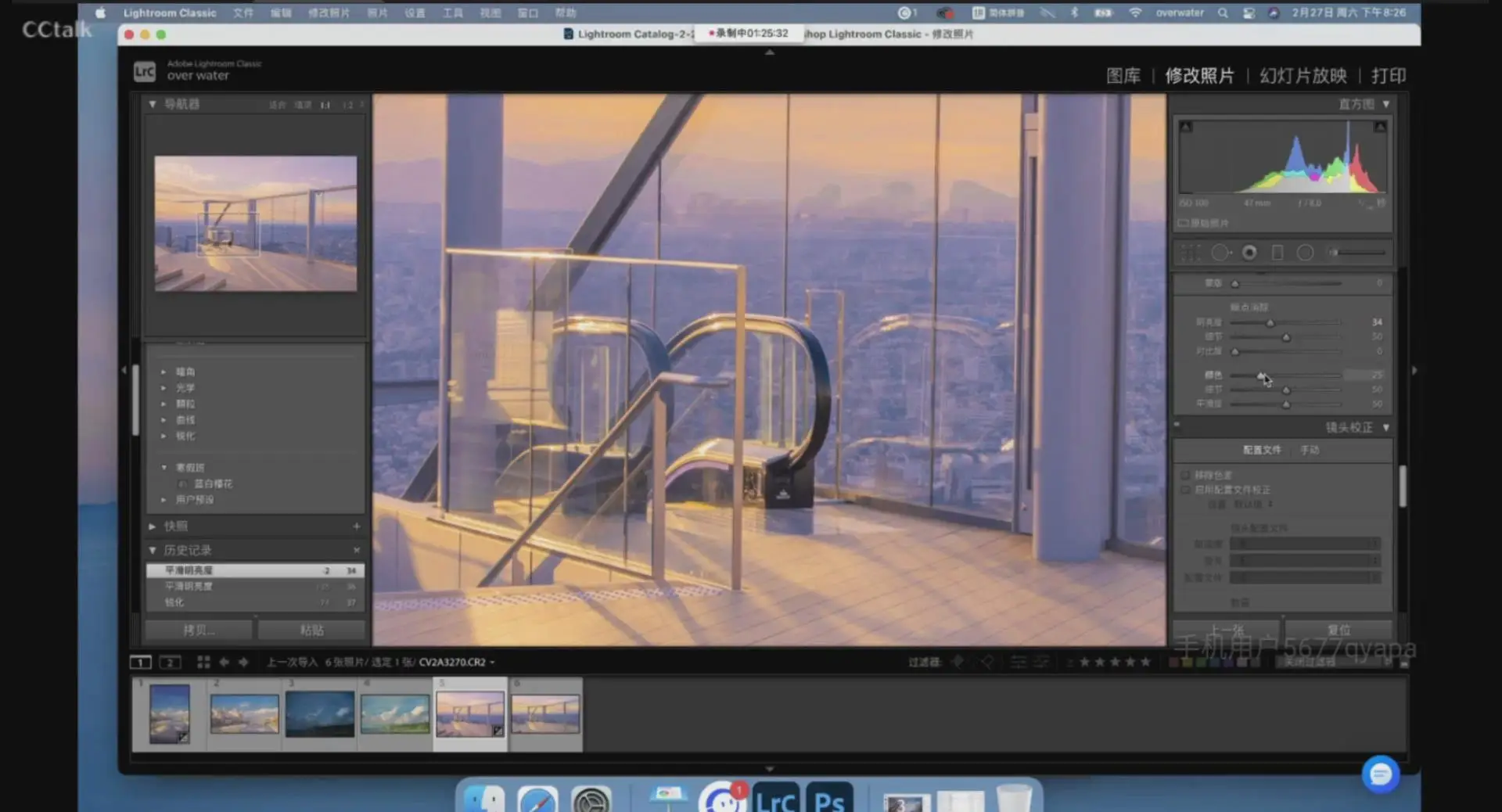
Task: Select the Adjustment Brush tool
Action: coord(1360,253)
